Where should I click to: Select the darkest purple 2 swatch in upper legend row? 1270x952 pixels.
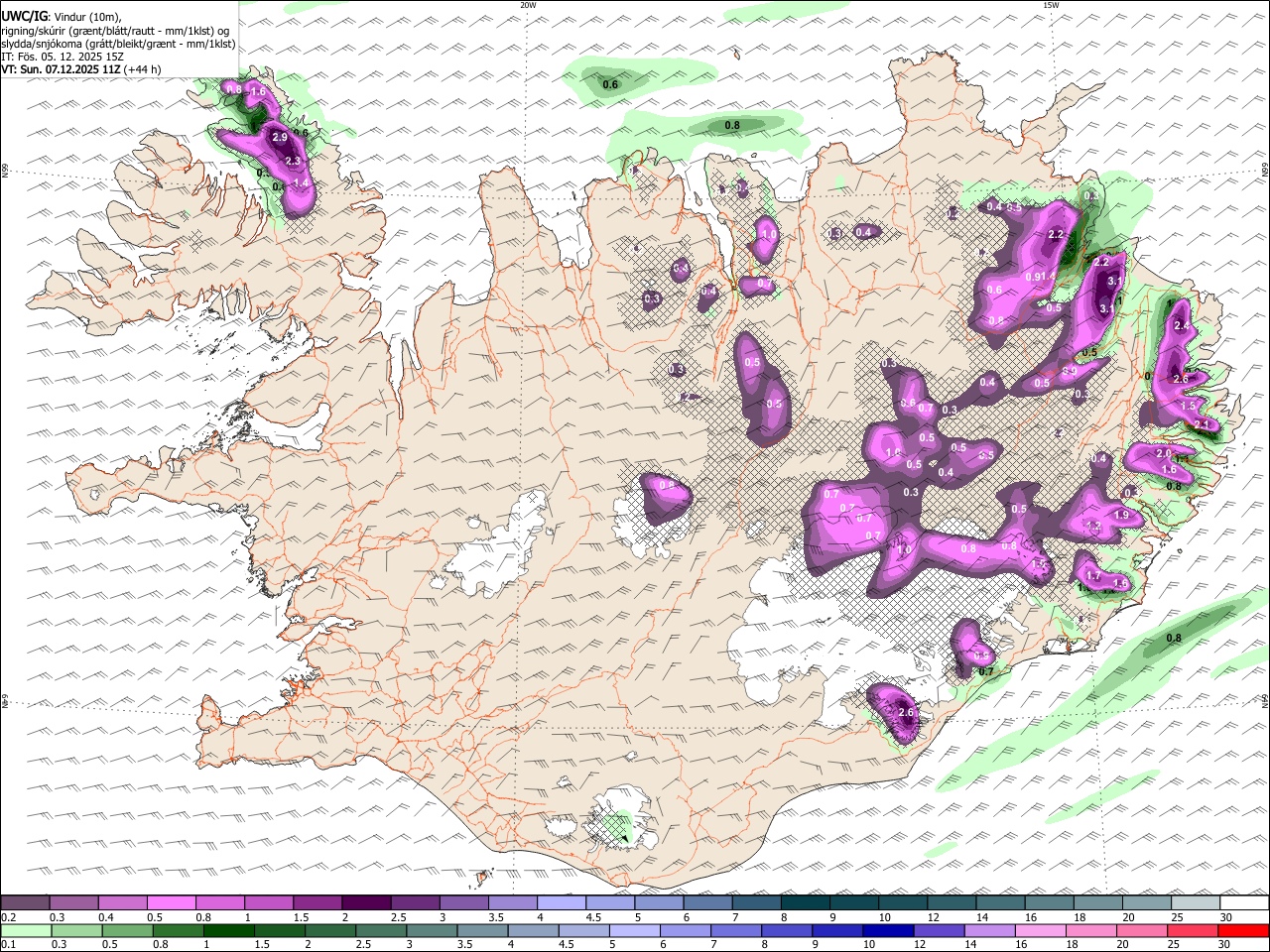pos(365,903)
